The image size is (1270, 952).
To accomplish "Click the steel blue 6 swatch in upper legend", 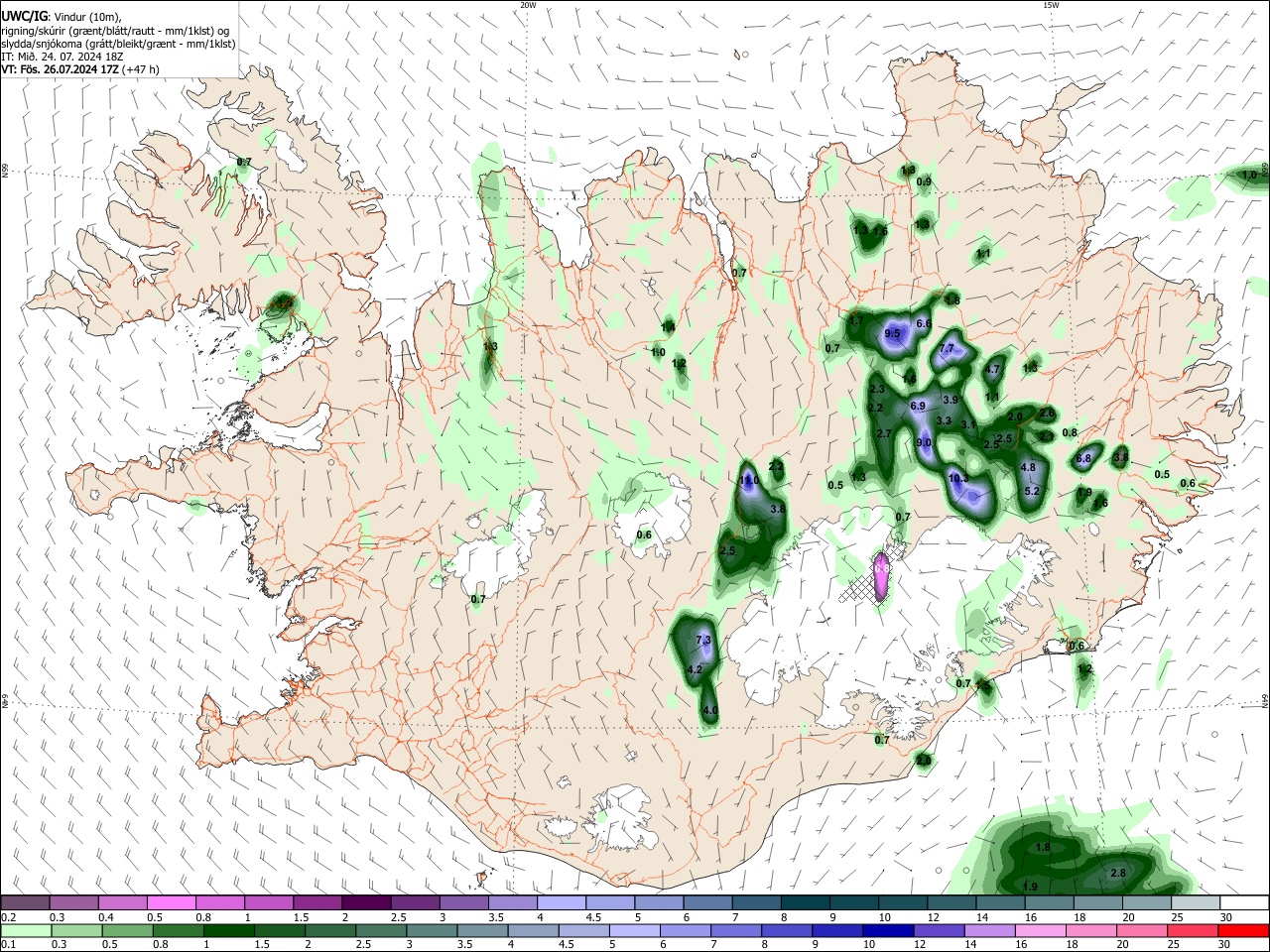I will click(707, 903).
